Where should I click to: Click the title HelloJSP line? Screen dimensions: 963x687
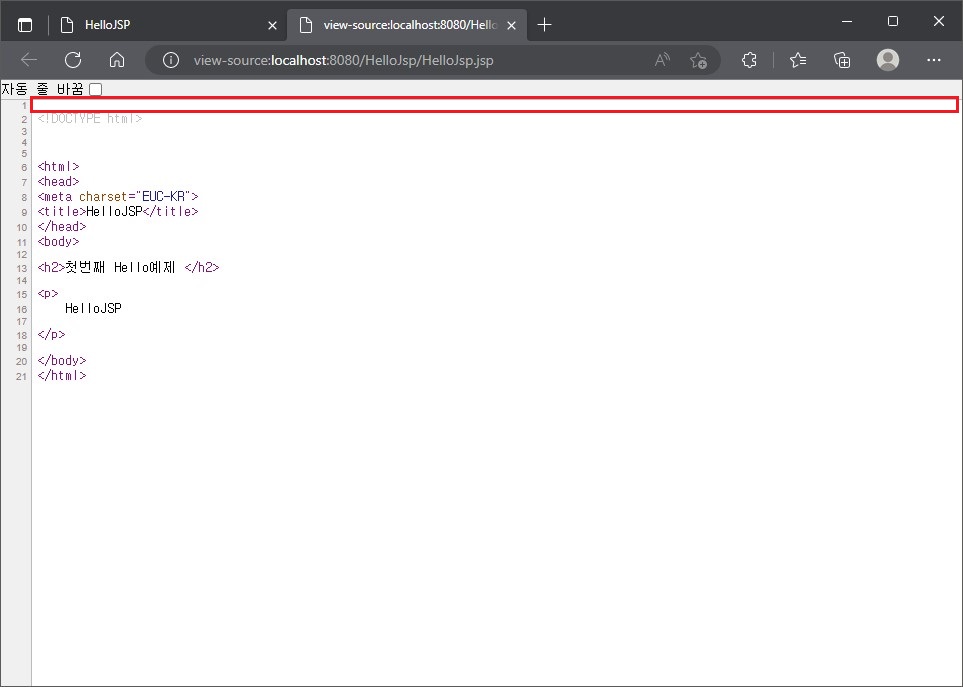point(118,211)
